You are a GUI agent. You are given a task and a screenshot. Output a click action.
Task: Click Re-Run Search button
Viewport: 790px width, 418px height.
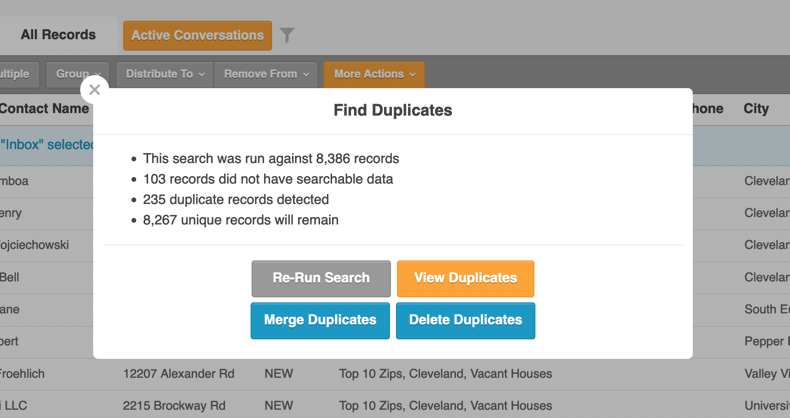(x=321, y=278)
